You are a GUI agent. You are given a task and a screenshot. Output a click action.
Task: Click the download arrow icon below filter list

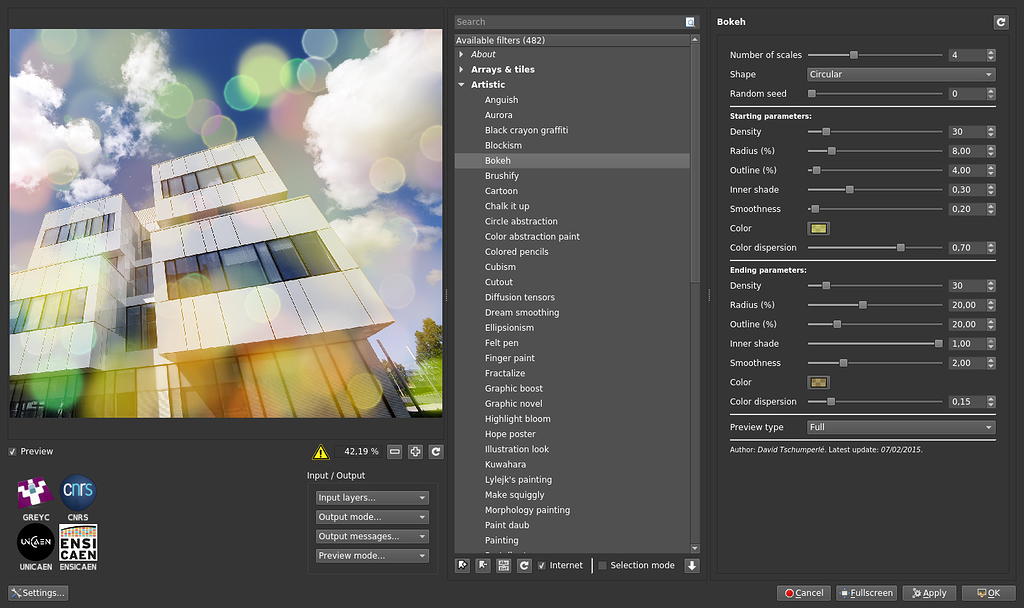[692, 566]
